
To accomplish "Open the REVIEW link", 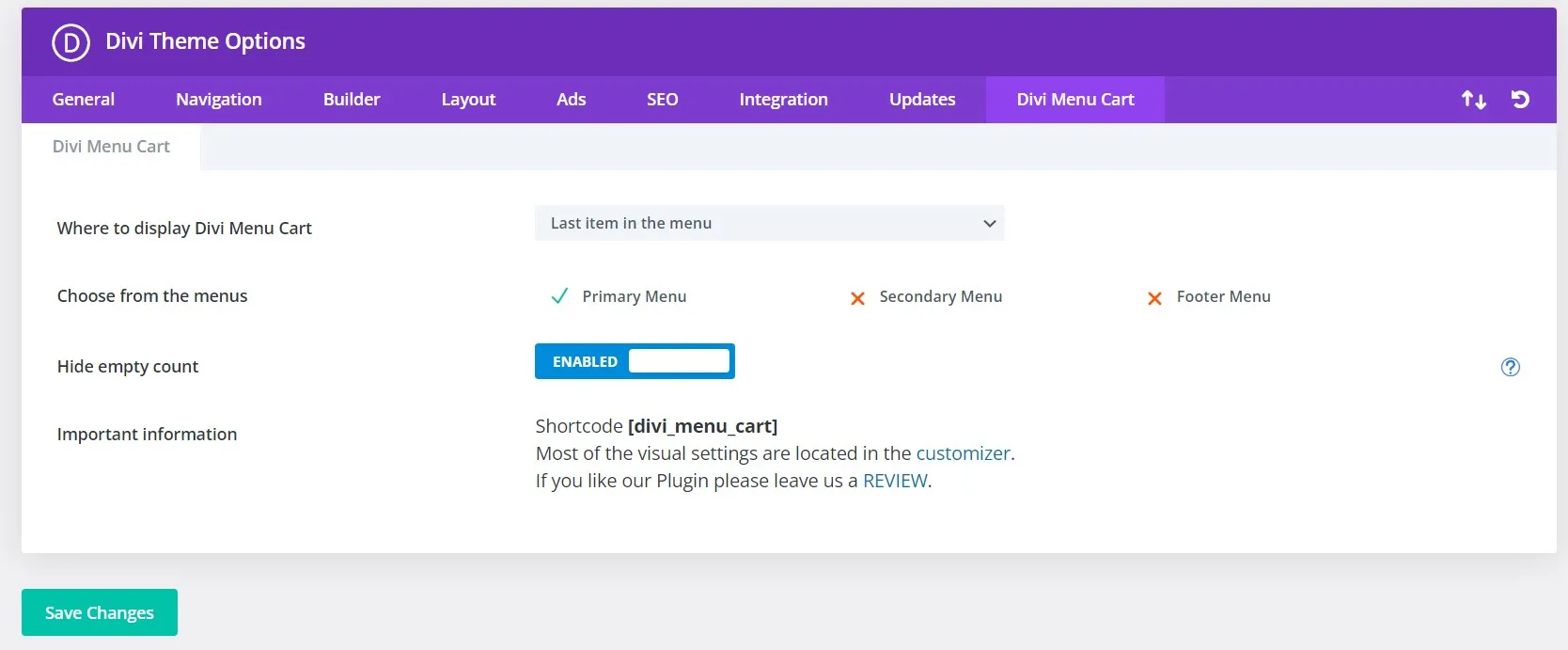I will (895, 481).
